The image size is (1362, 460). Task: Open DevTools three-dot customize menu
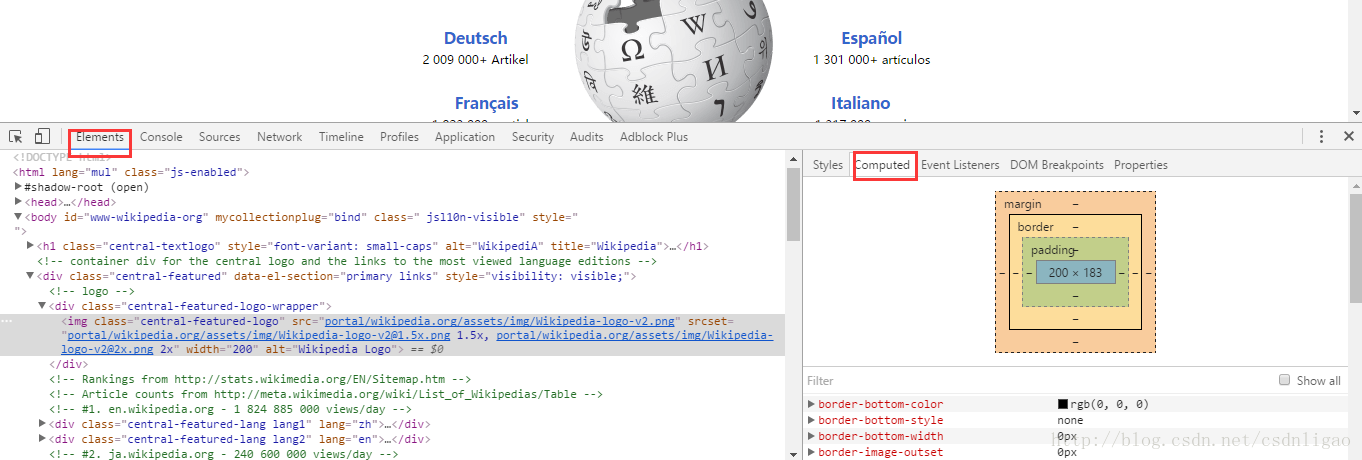1321,137
